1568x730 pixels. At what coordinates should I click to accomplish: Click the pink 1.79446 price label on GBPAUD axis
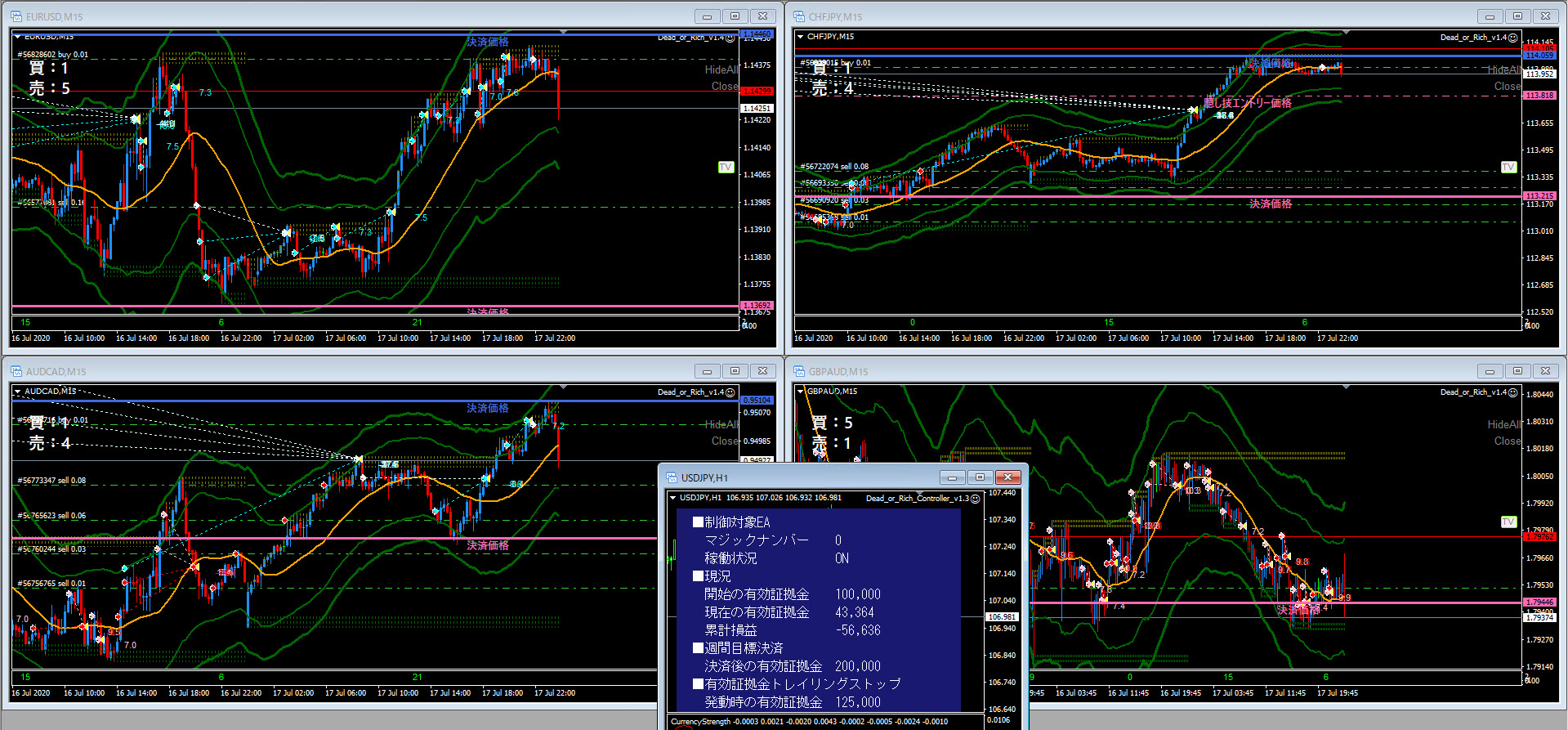(1539, 602)
